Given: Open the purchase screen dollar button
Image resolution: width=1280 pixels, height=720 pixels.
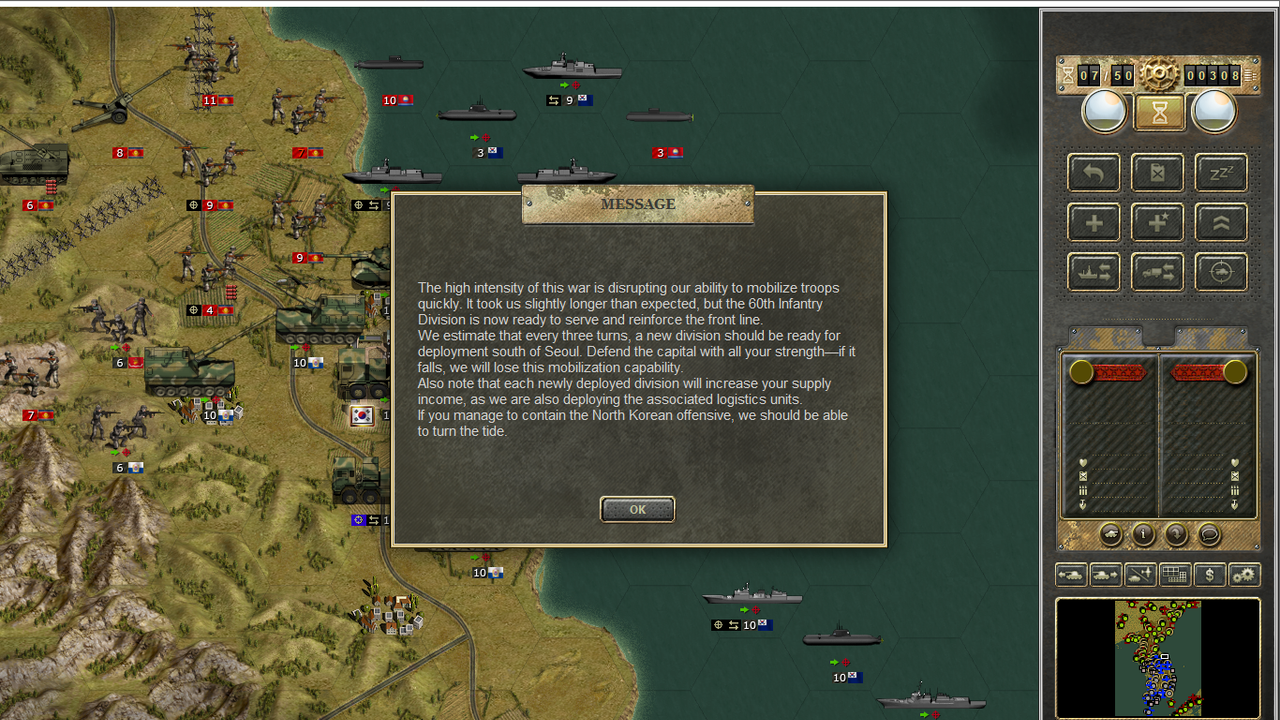Looking at the screenshot, I should pyautogui.click(x=1209, y=575).
